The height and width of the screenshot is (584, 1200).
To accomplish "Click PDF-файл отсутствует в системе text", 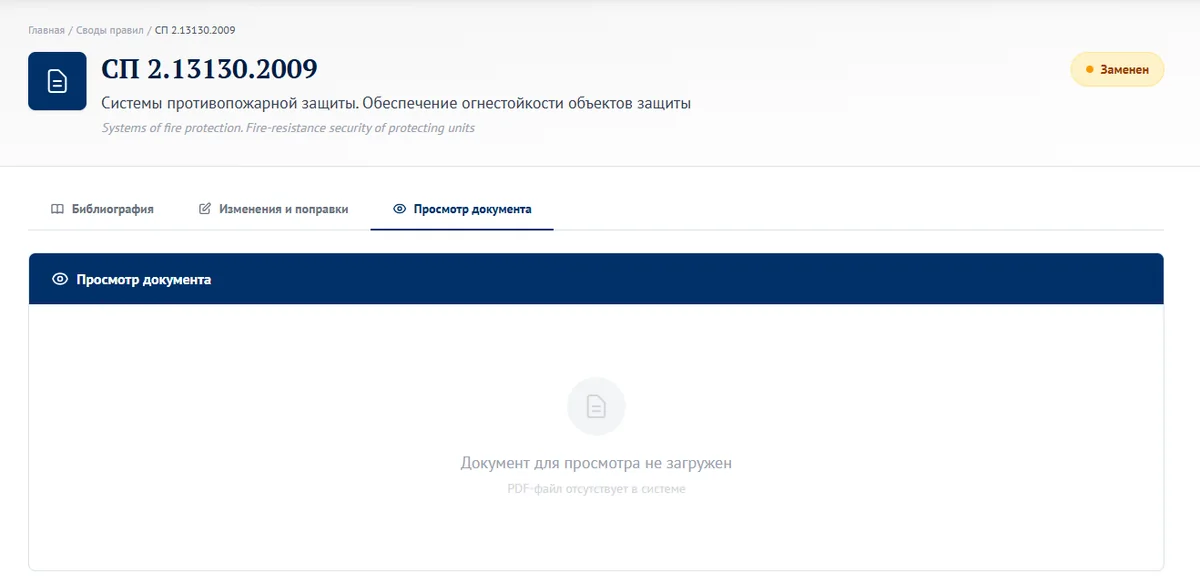I will [x=596, y=489].
